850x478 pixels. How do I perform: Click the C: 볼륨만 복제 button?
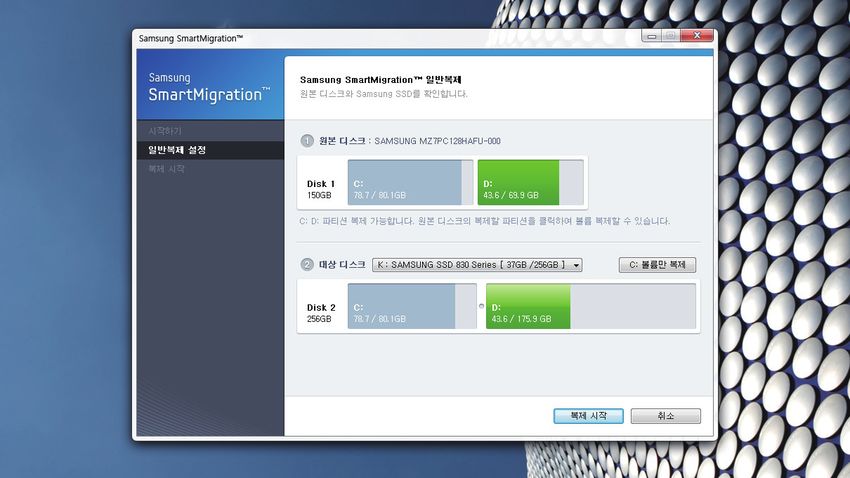pos(657,264)
